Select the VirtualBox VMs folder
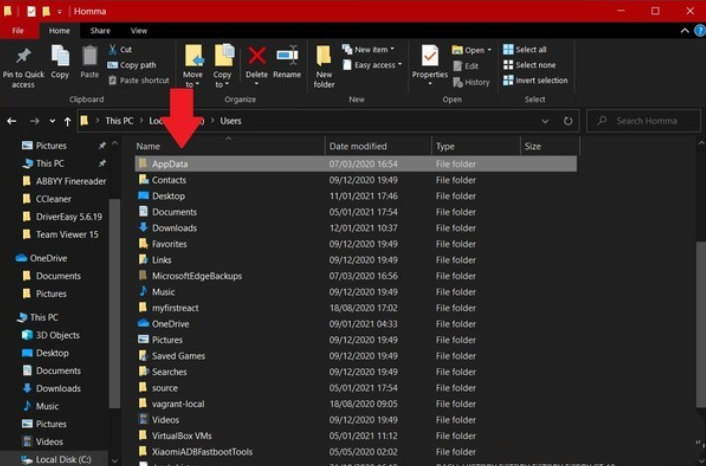 coord(355,435)
